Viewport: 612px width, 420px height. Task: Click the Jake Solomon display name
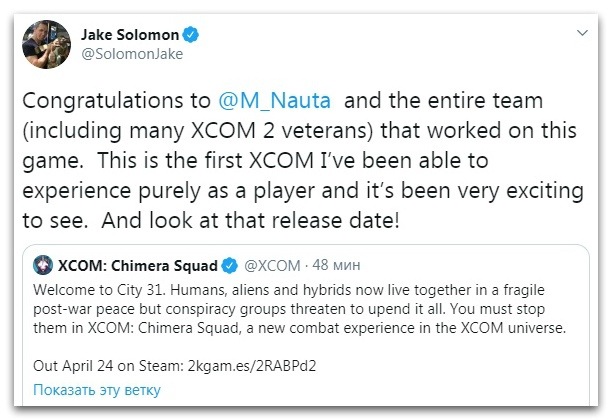tap(130, 35)
